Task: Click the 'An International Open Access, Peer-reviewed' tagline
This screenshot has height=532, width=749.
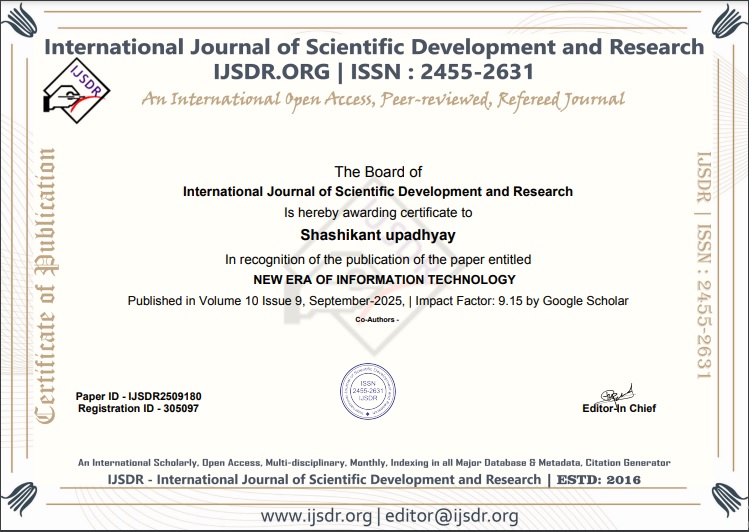Action: coord(383,100)
